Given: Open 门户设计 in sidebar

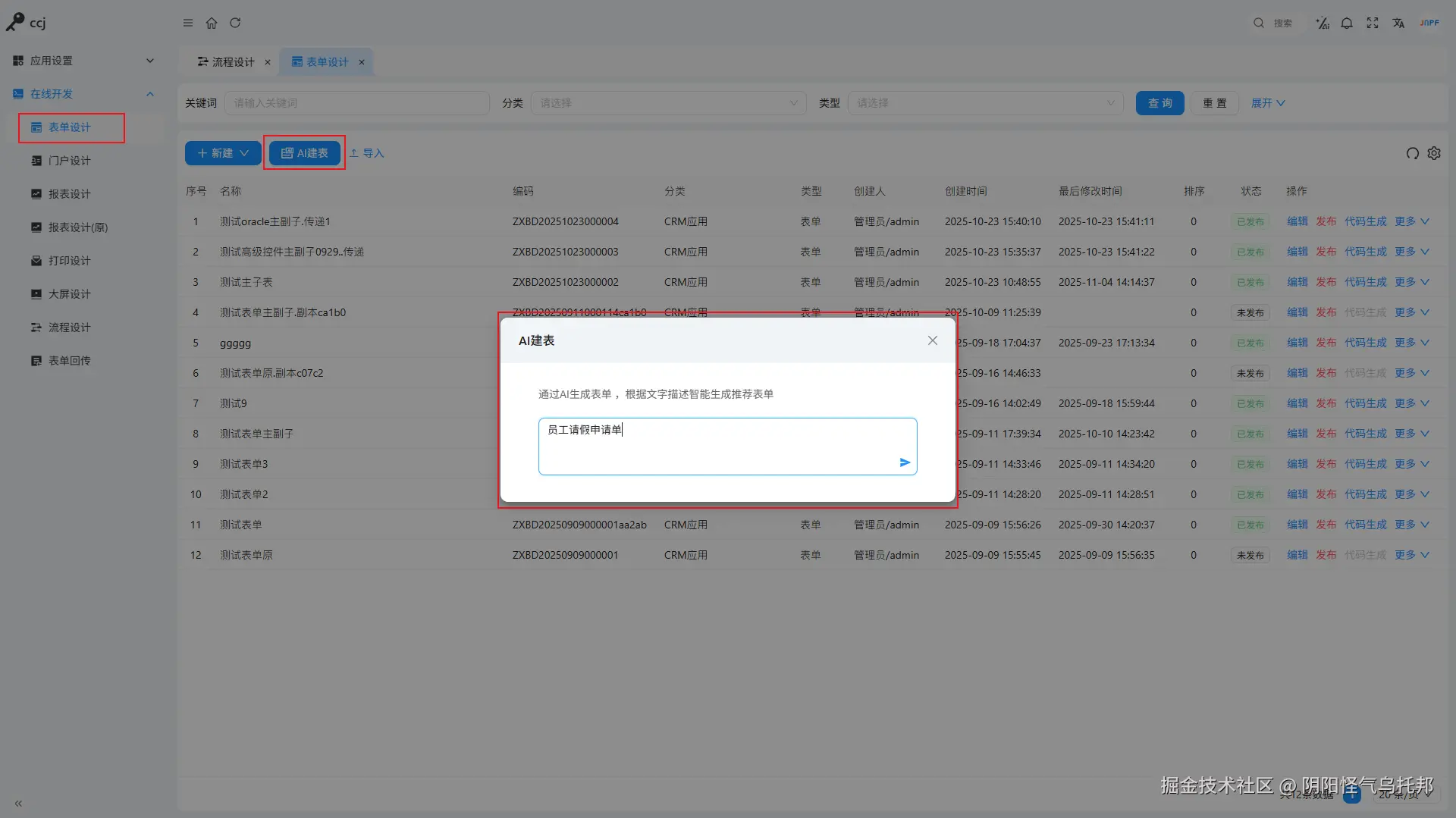Looking at the screenshot, I should (70, 161).
